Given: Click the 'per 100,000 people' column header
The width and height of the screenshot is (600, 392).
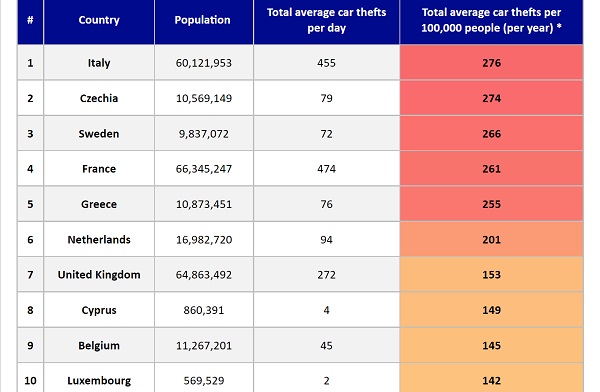Looking at the screenshot, I should tap(491, 20).
